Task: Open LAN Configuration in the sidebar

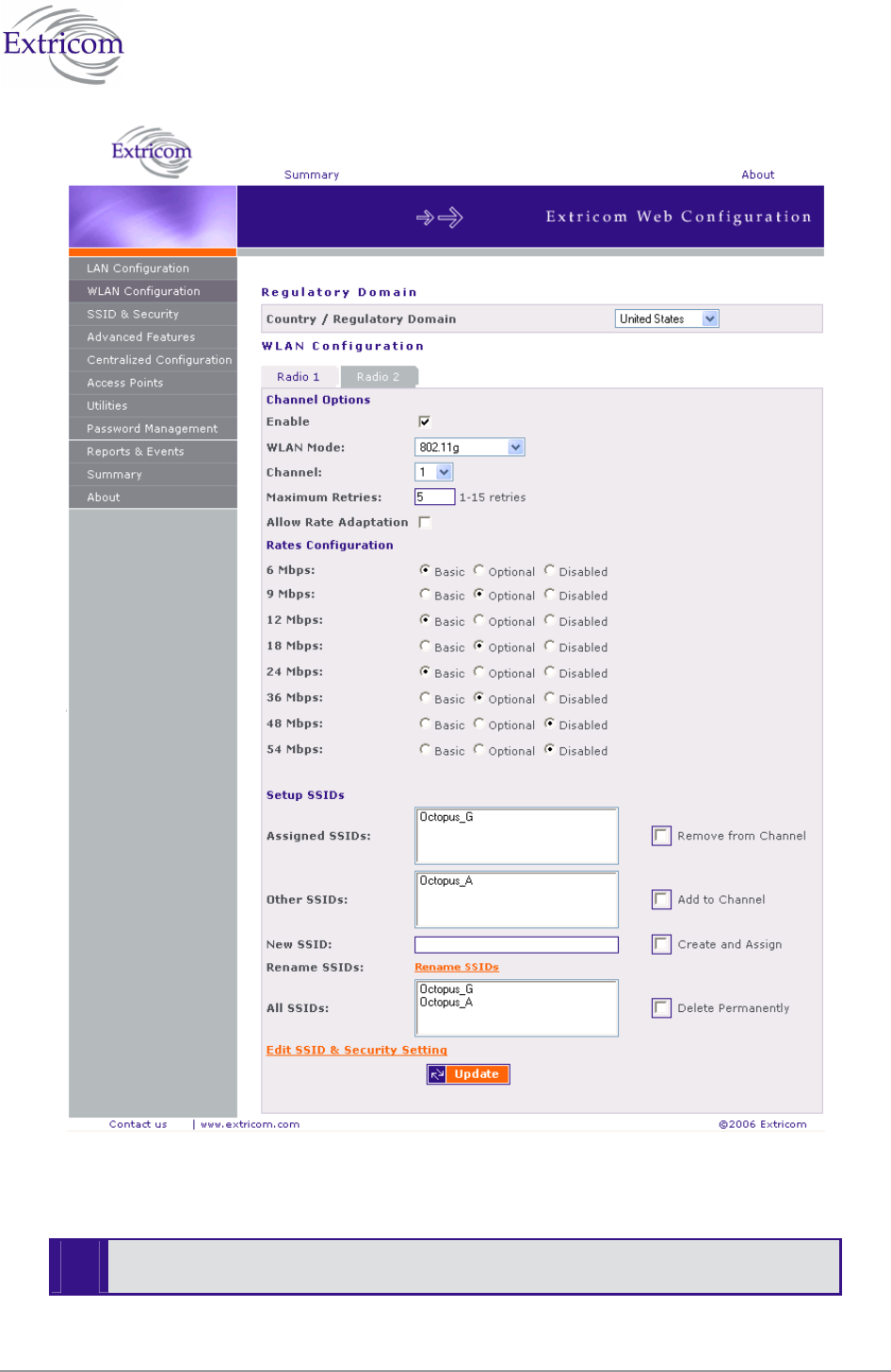Action: (x=153, y=269)
